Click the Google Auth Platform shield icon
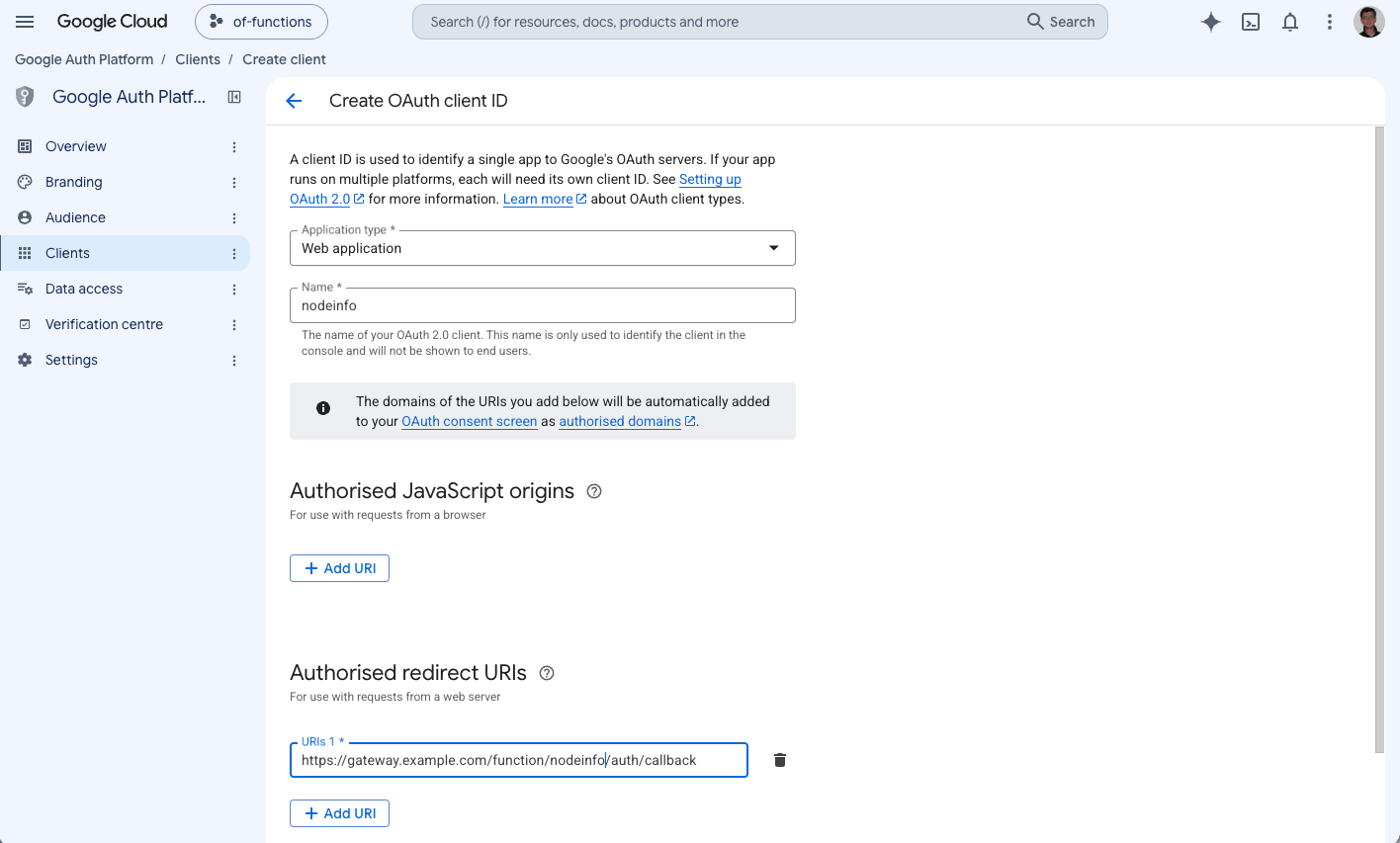The height and width of the screenshot is (843, 1400). [26, 97]
